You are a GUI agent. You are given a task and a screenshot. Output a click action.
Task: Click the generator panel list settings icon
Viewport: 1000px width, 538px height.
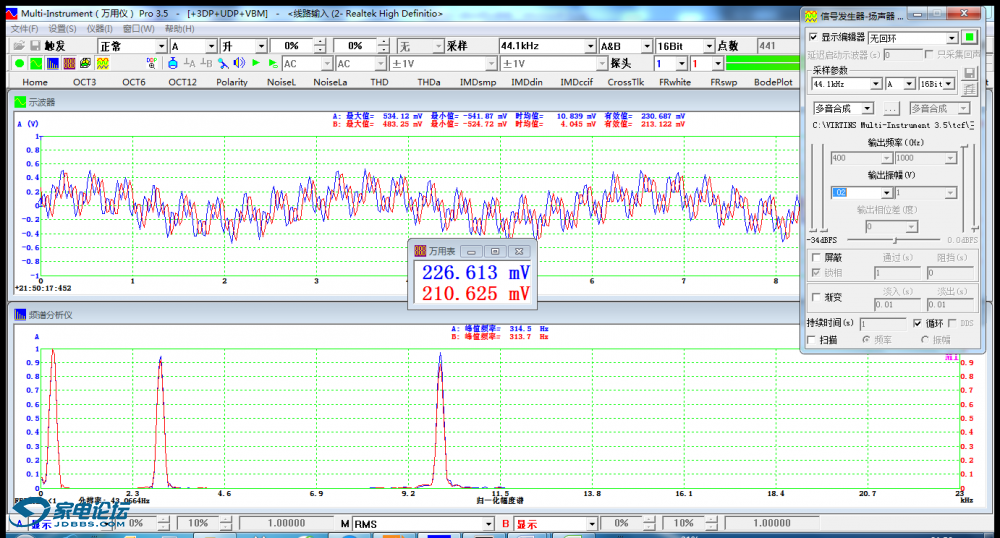[969, 89]
